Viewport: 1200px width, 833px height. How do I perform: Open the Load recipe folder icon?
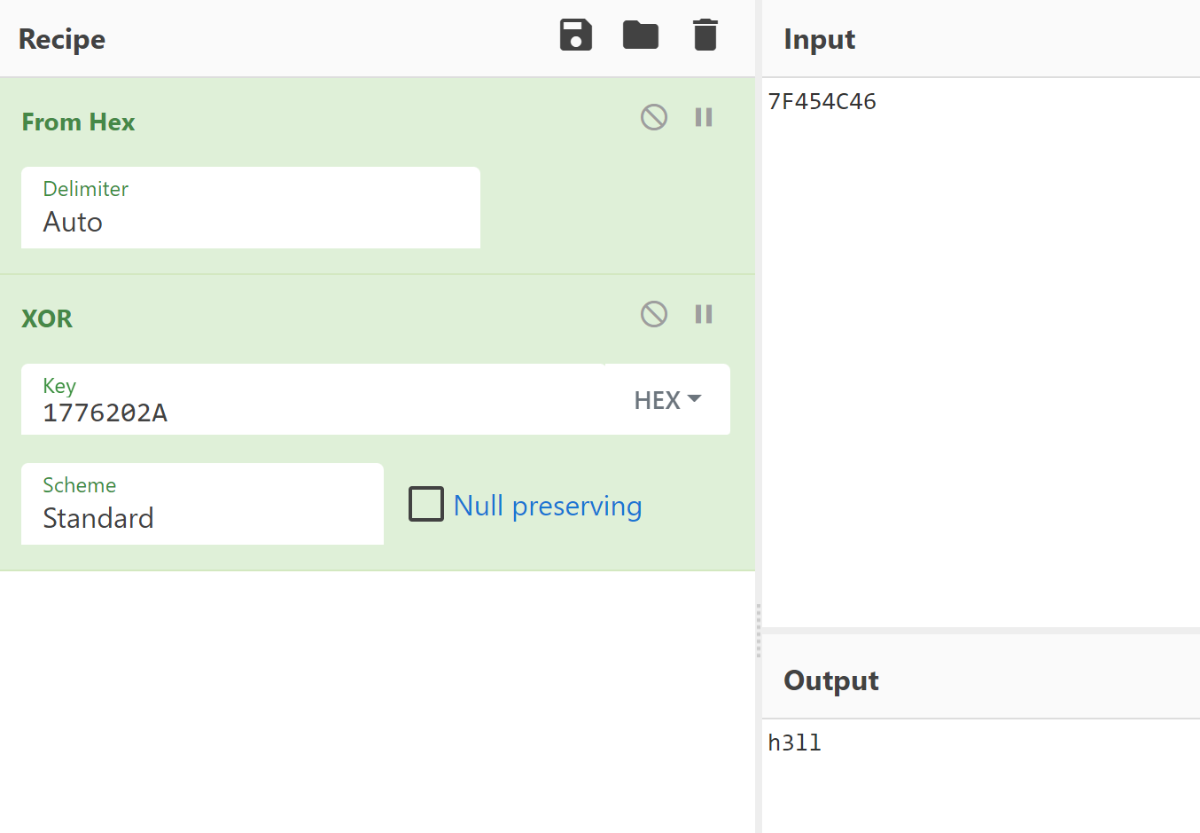tap(640, 36)
